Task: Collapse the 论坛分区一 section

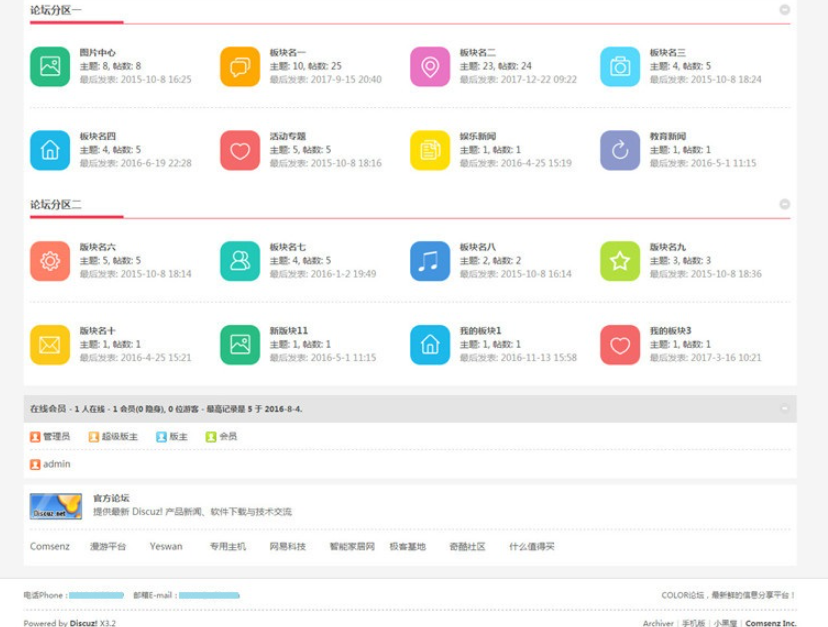Action: [785, 10]
